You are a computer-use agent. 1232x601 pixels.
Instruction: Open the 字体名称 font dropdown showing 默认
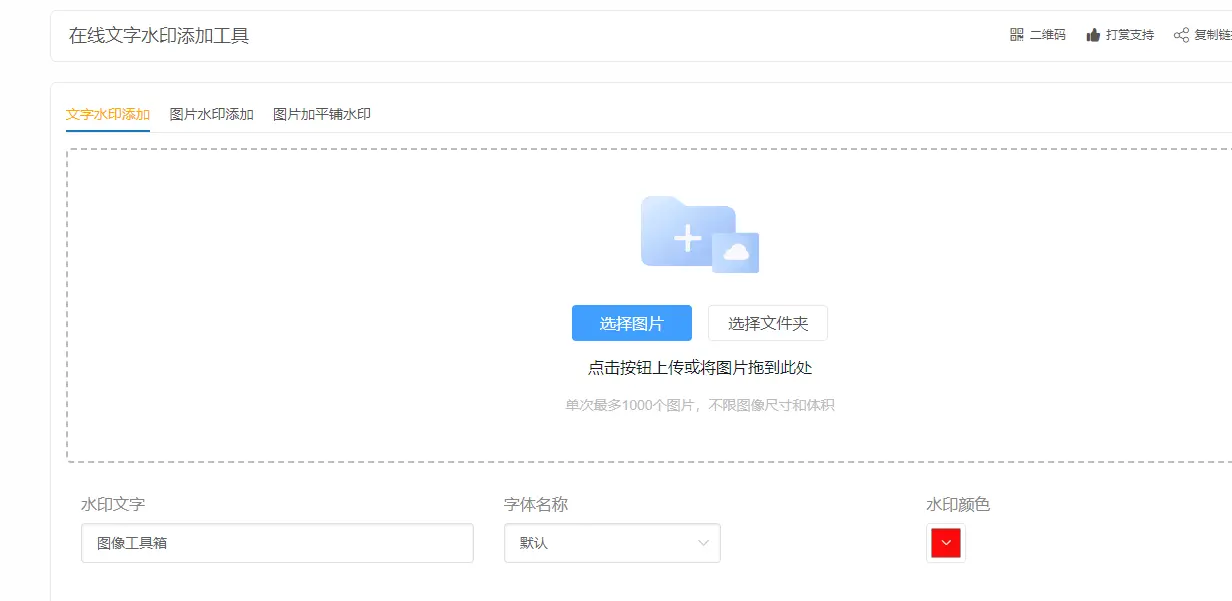600,542
